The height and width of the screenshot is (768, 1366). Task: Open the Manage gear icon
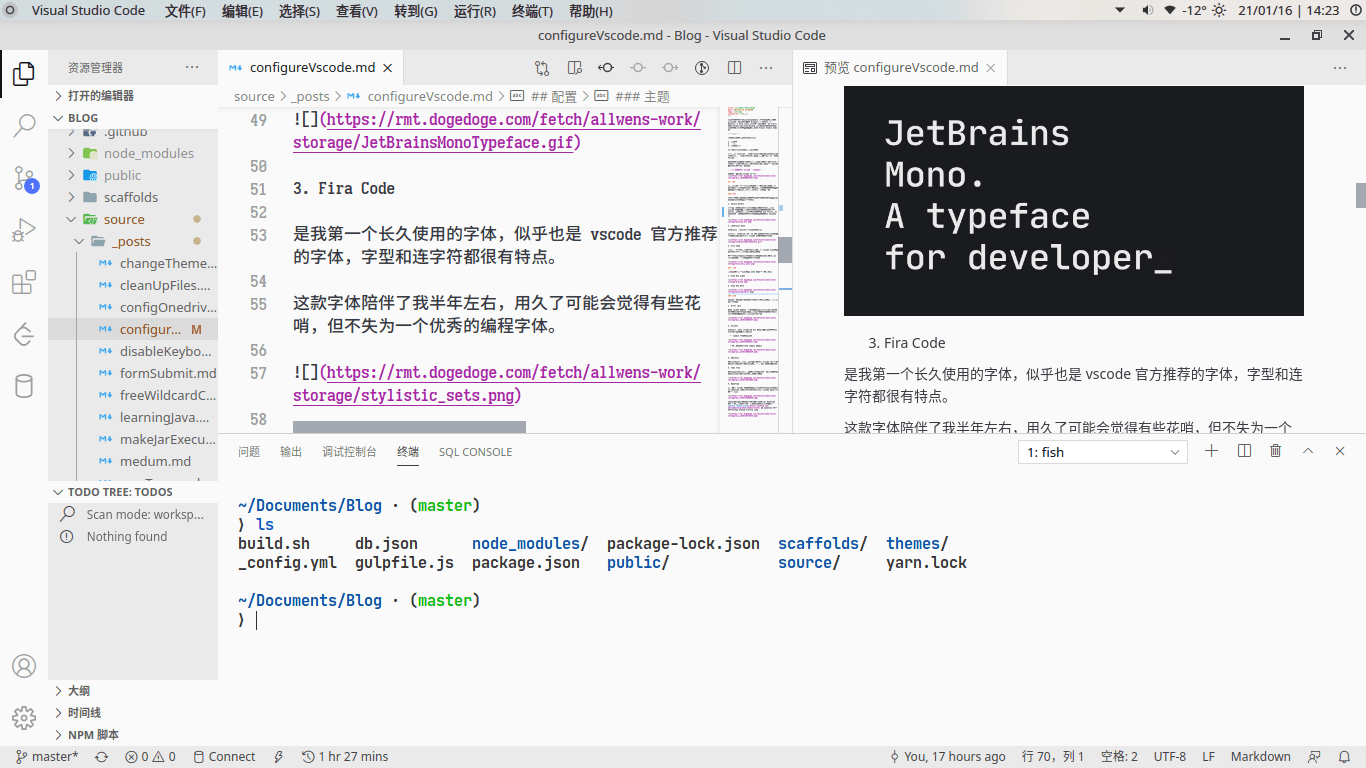[x=24, y=718]
